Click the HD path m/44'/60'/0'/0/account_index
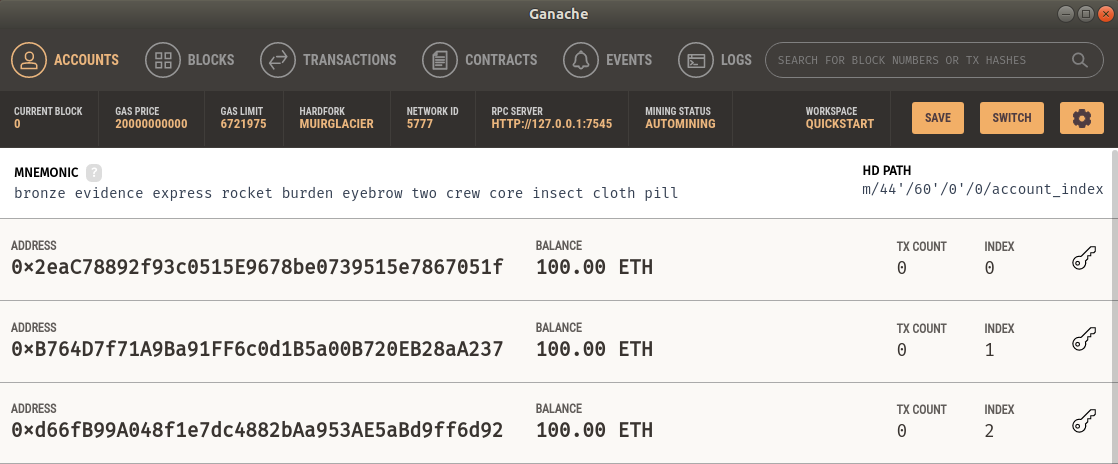This screenshot has height=464, width=1118. (983, 190)
